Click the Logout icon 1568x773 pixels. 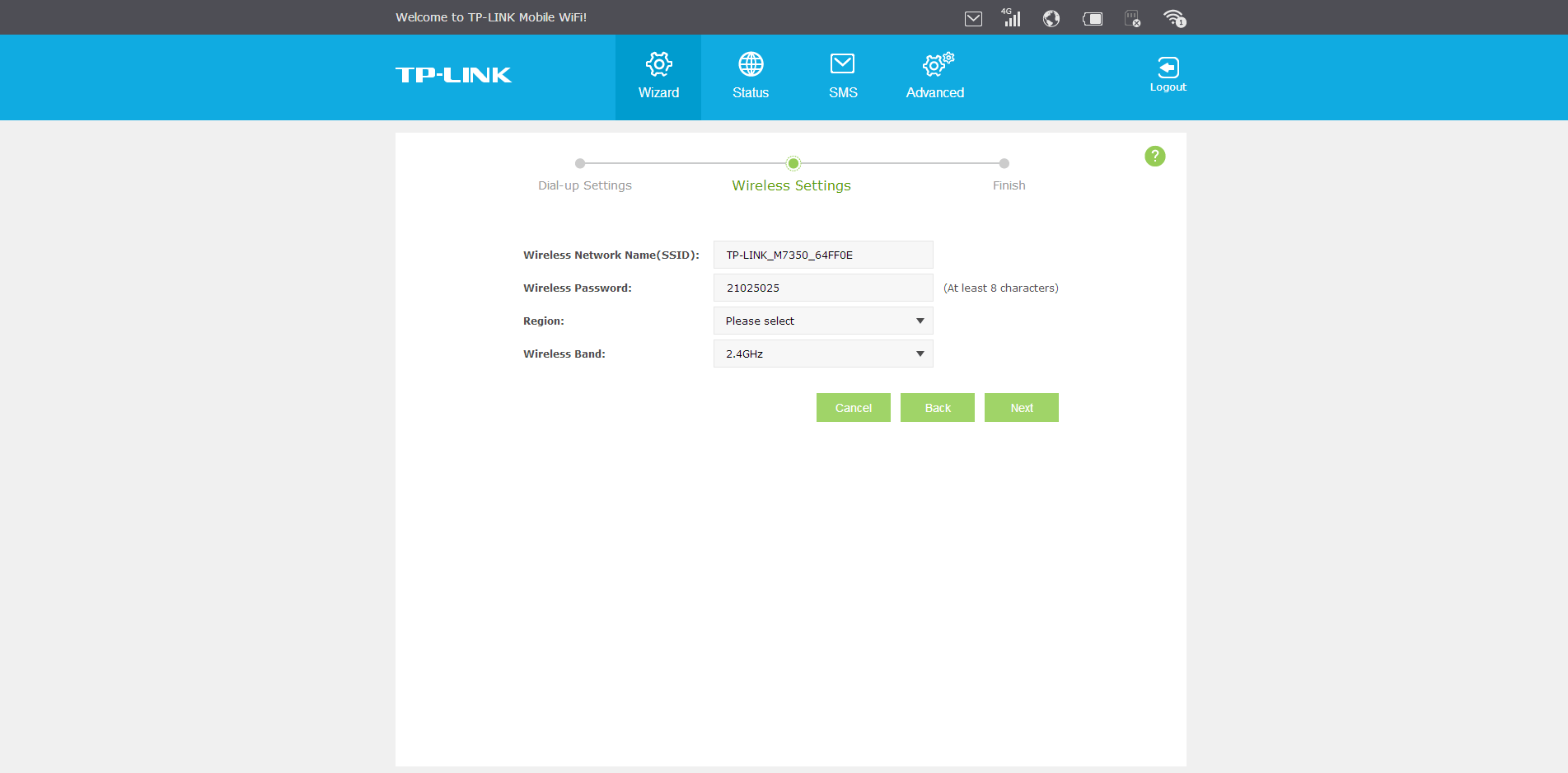pyautogui.click(x=1168, y=74)
